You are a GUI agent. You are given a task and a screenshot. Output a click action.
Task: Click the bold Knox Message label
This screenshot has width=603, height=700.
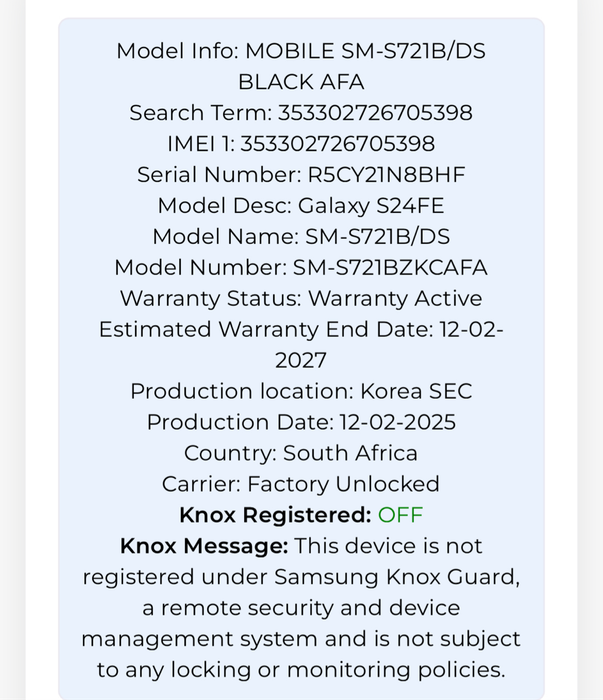pyautogui.click(x=204, y=546)
